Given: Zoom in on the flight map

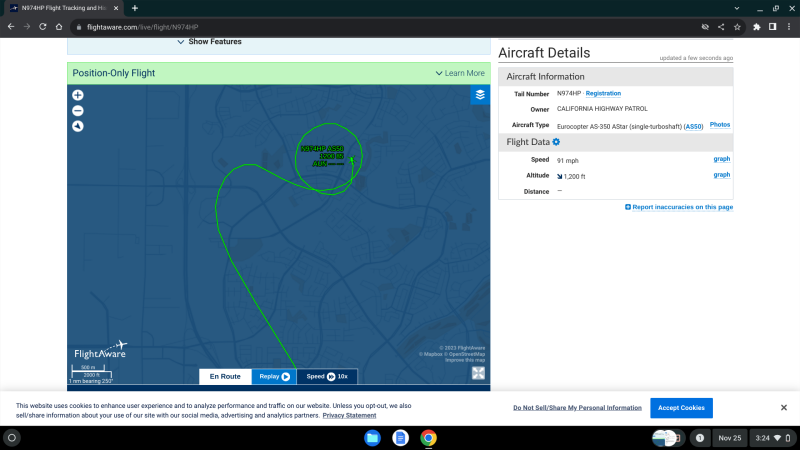Looking at the screenshot, I should (78, 95).
